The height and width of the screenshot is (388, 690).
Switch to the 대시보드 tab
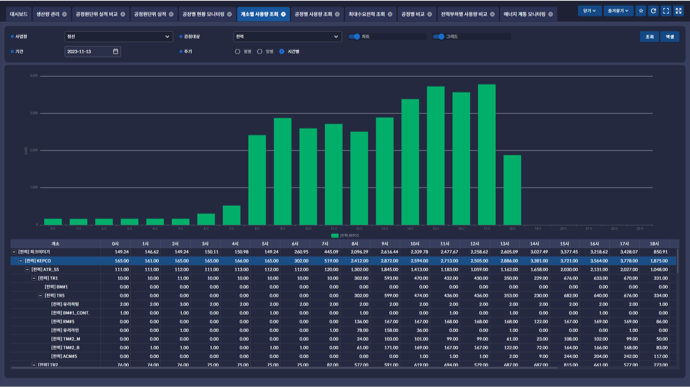[x=18, y=14]
